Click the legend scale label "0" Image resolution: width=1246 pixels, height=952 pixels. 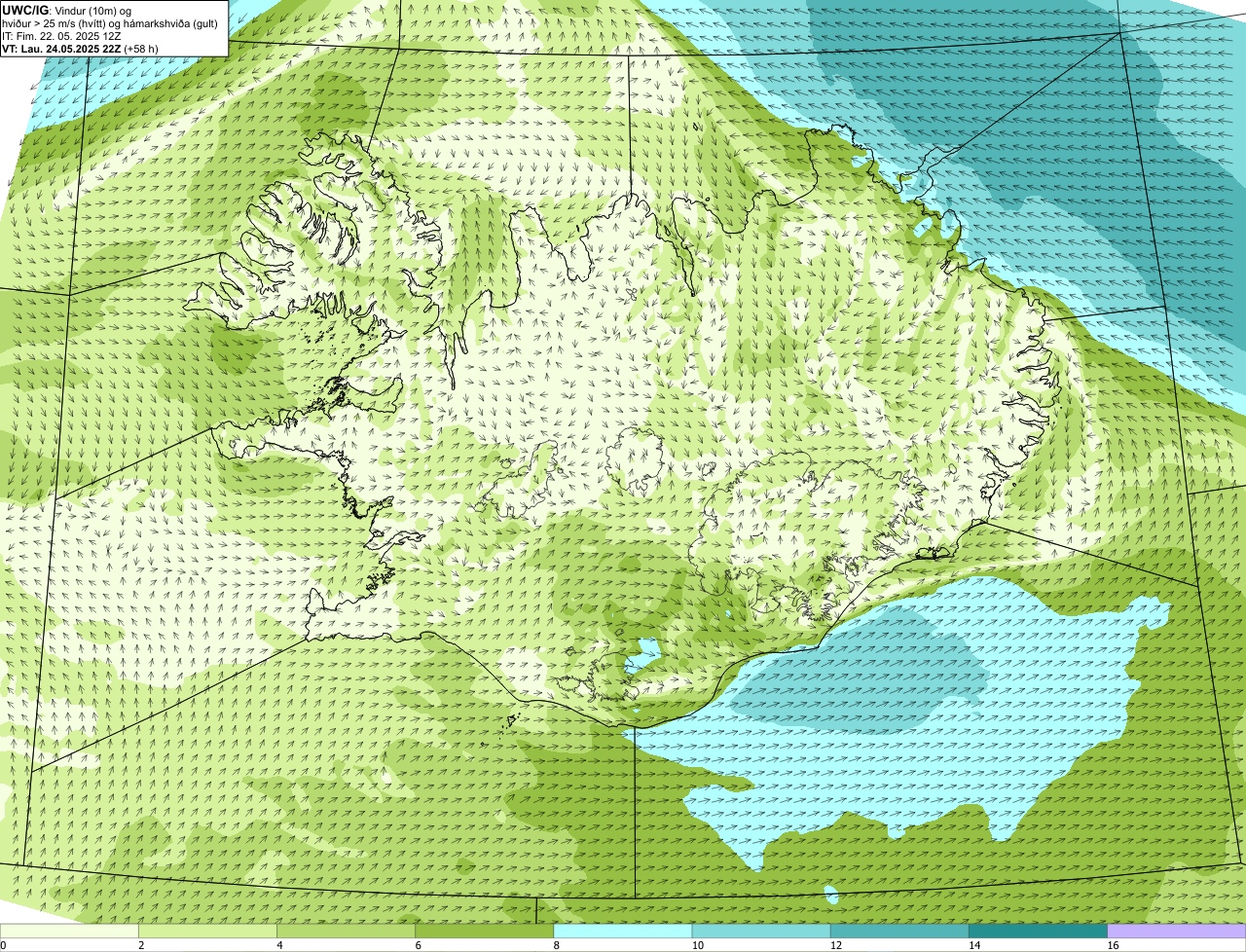[4, 945]
